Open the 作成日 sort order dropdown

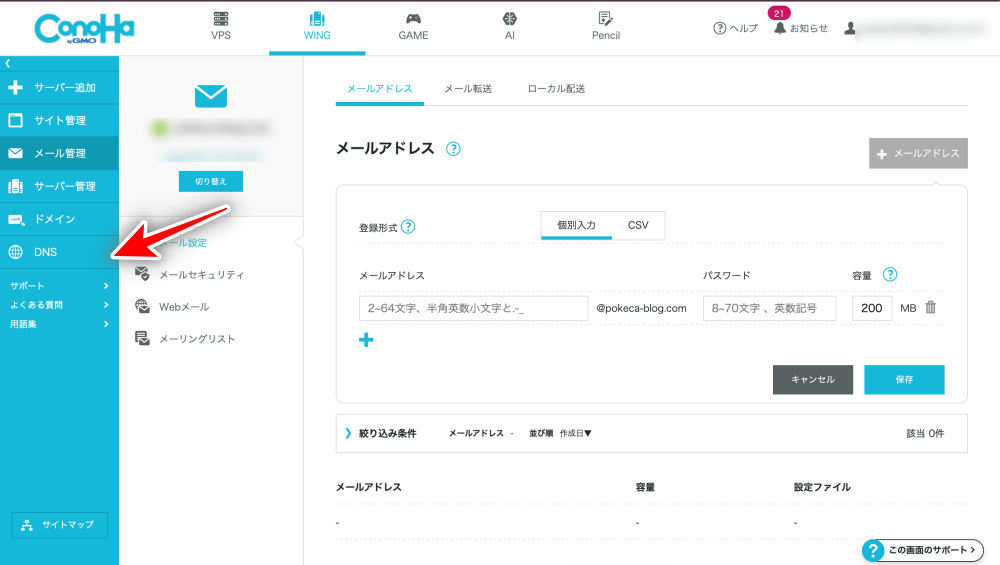click(x=576, y=433)
